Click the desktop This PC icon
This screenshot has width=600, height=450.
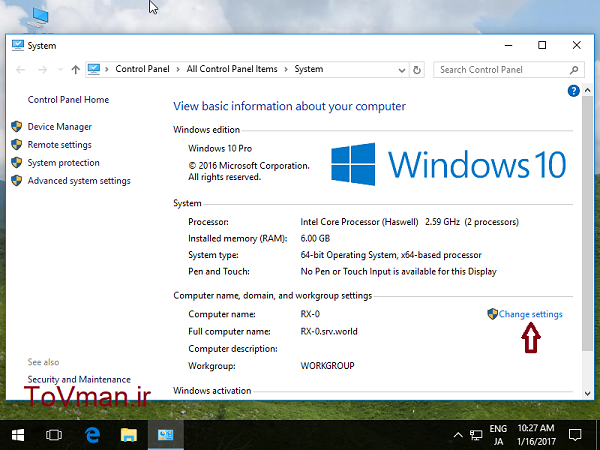tap(38, 17)
